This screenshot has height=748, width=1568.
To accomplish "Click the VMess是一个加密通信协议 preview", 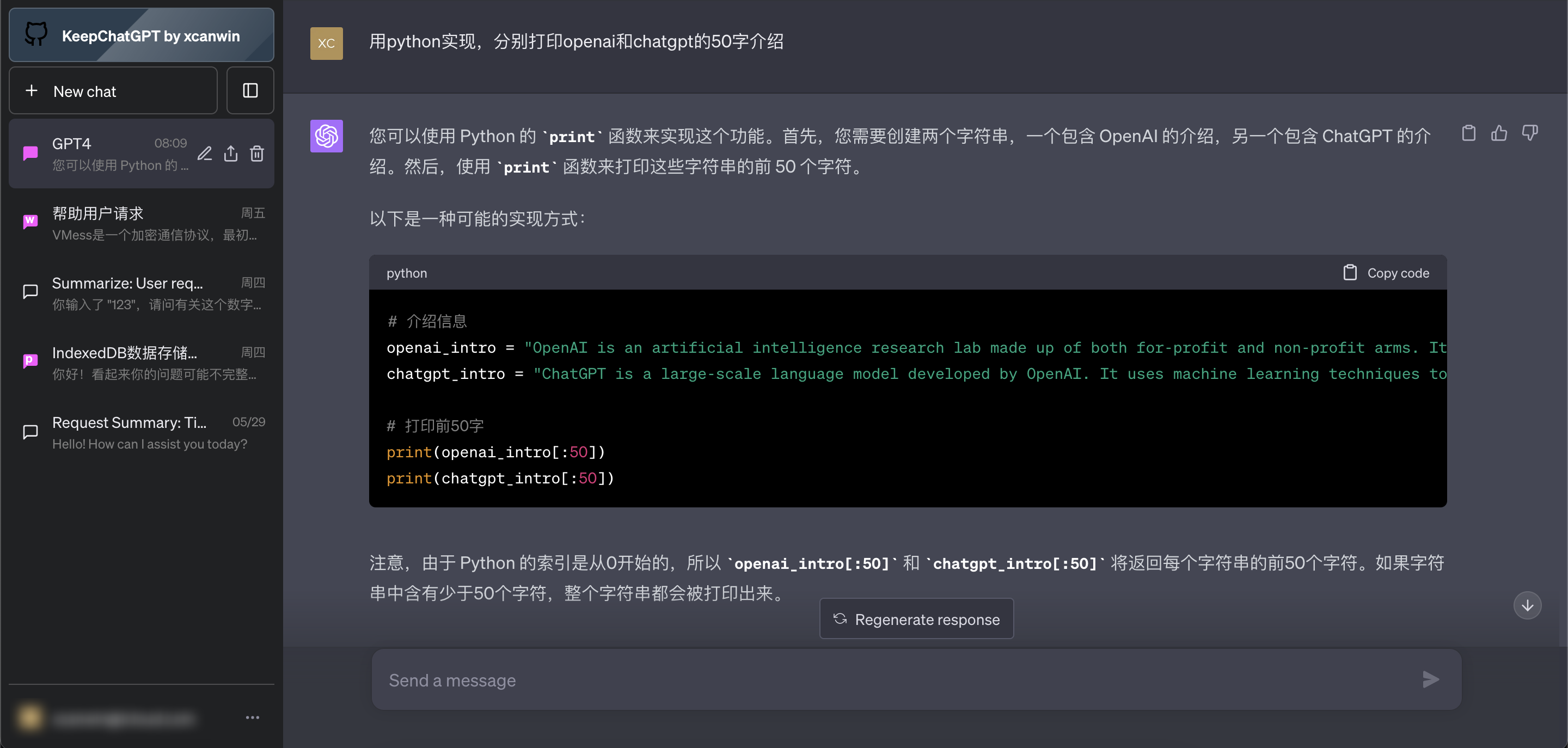I will point(155,235).
